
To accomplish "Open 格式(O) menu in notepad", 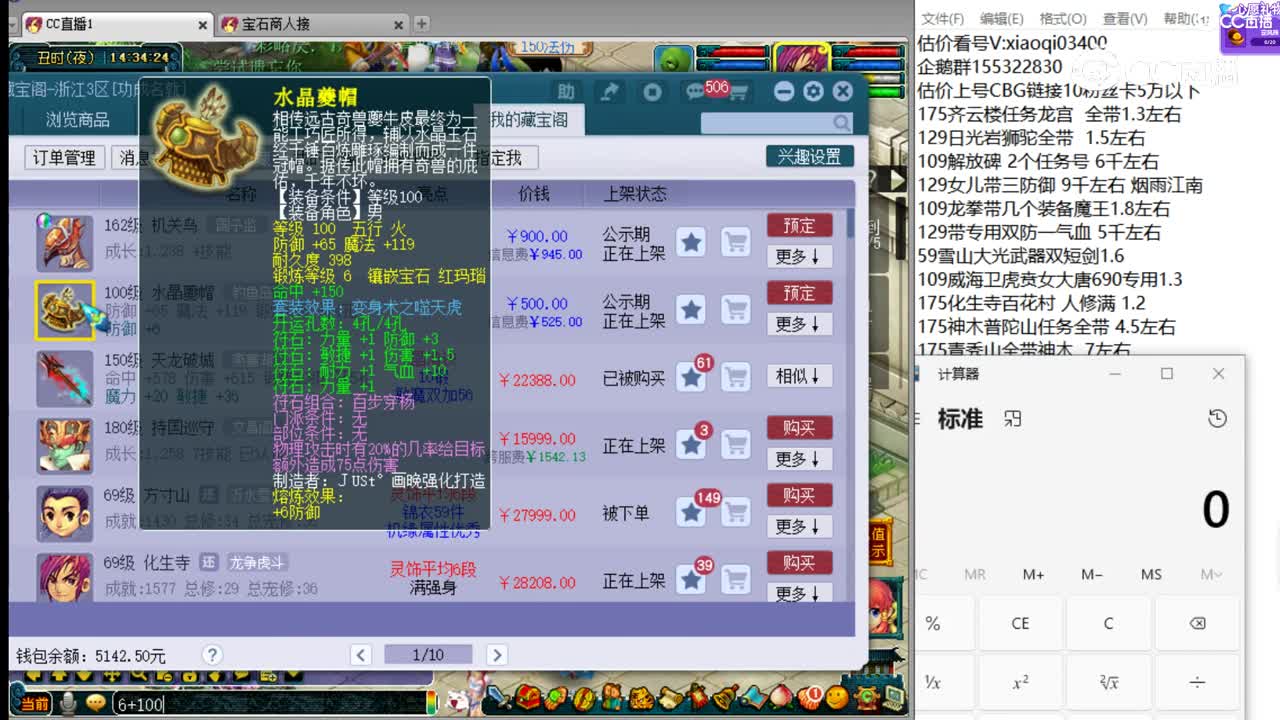I will point(1063,18).
